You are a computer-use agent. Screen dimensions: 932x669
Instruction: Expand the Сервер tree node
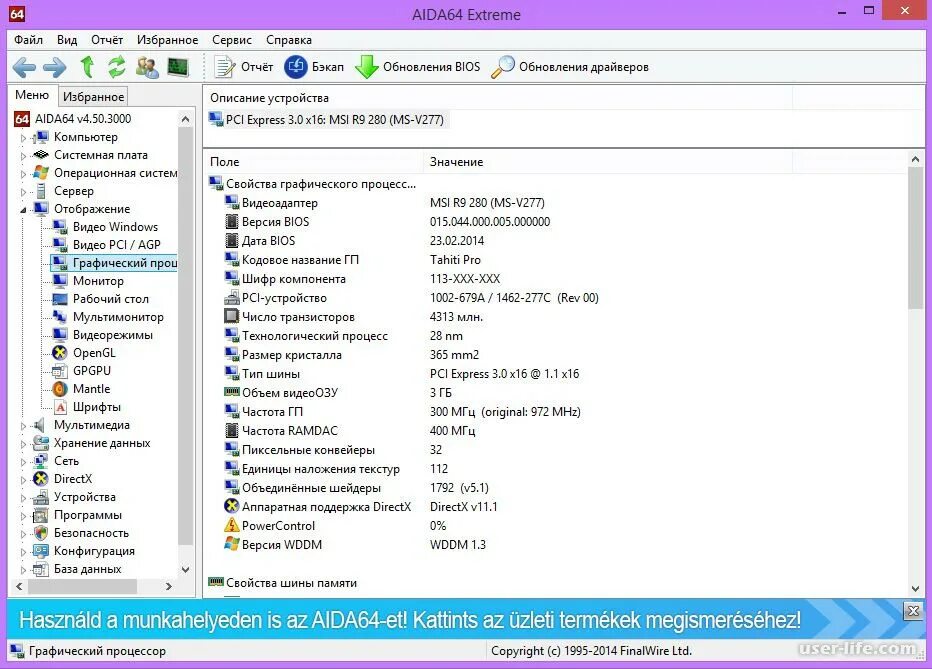click(x=23, y=192)
